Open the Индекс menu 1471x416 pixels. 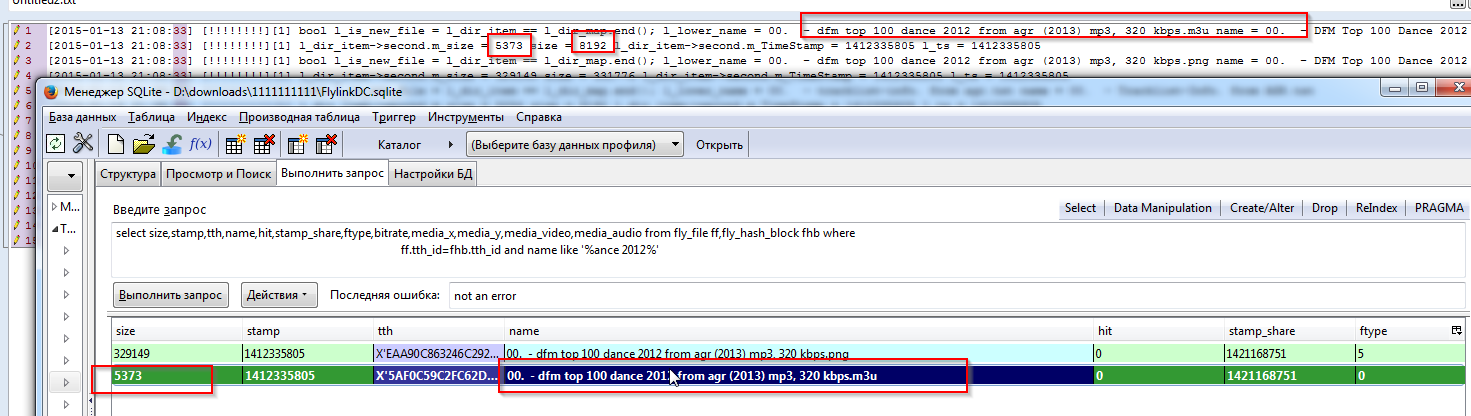(207, 117)
